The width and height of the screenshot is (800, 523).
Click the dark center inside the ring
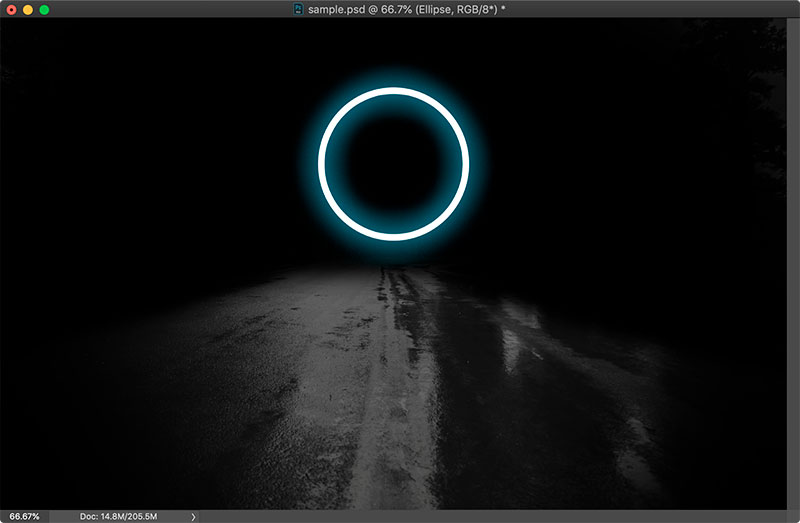[x=394, y=164]
